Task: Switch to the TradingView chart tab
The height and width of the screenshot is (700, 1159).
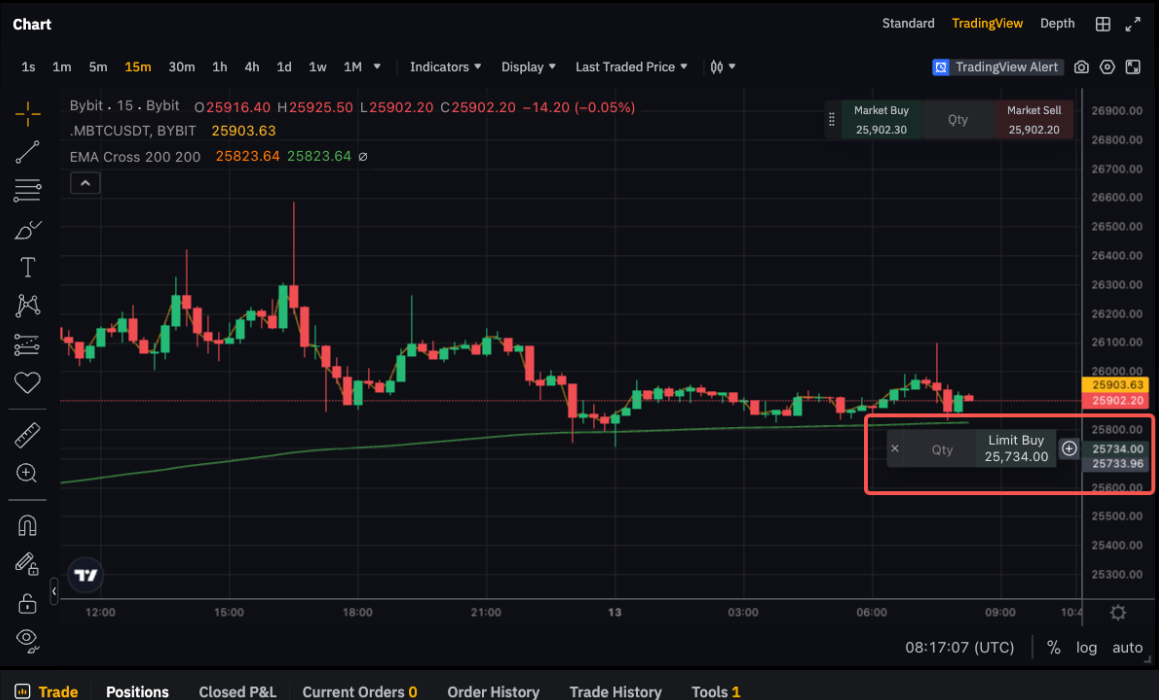Action: tap(987, 22)
